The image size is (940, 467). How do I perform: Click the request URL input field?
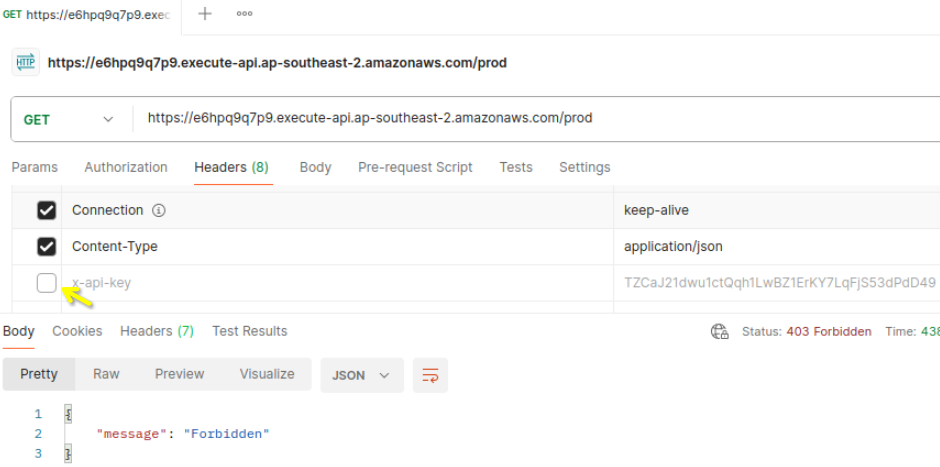(540, 118)
